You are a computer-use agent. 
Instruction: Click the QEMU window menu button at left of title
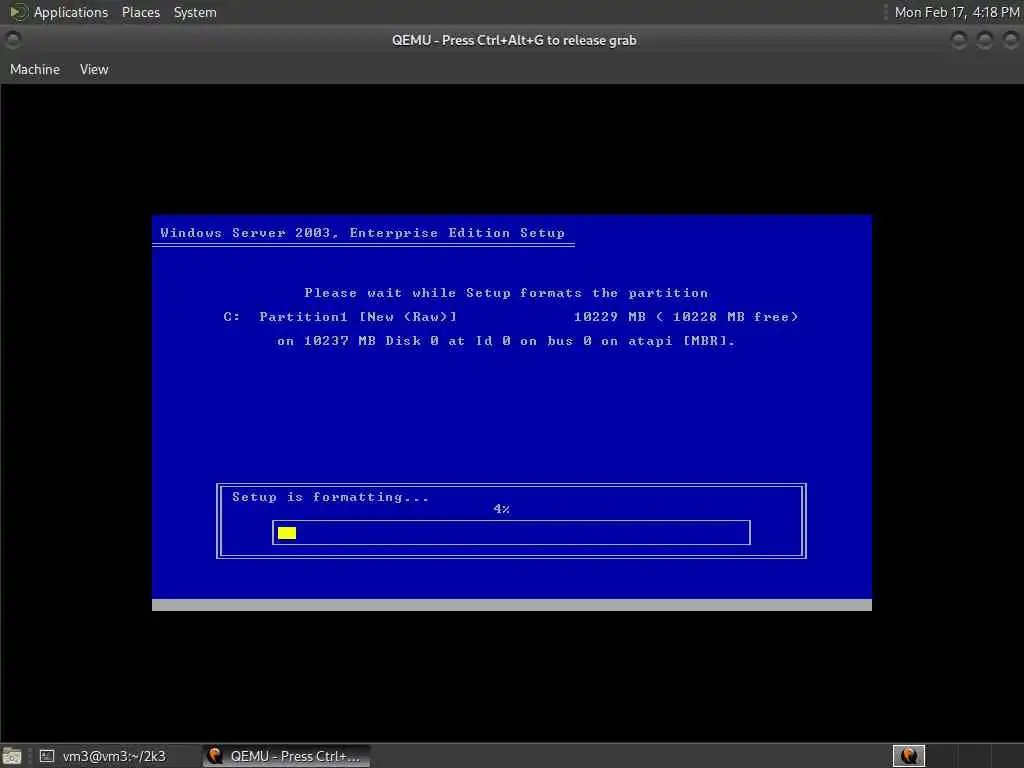(12, 40)
